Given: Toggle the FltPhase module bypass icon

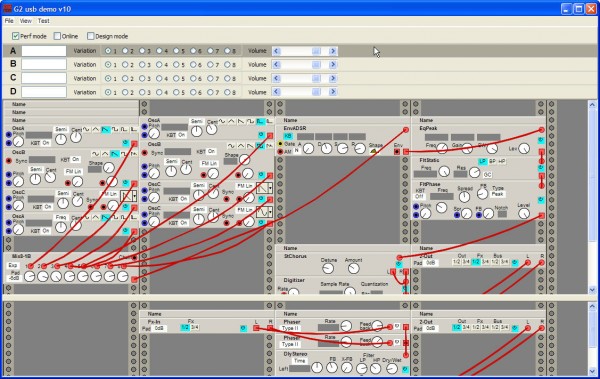Looking at the screenshot, I should 541,200.
